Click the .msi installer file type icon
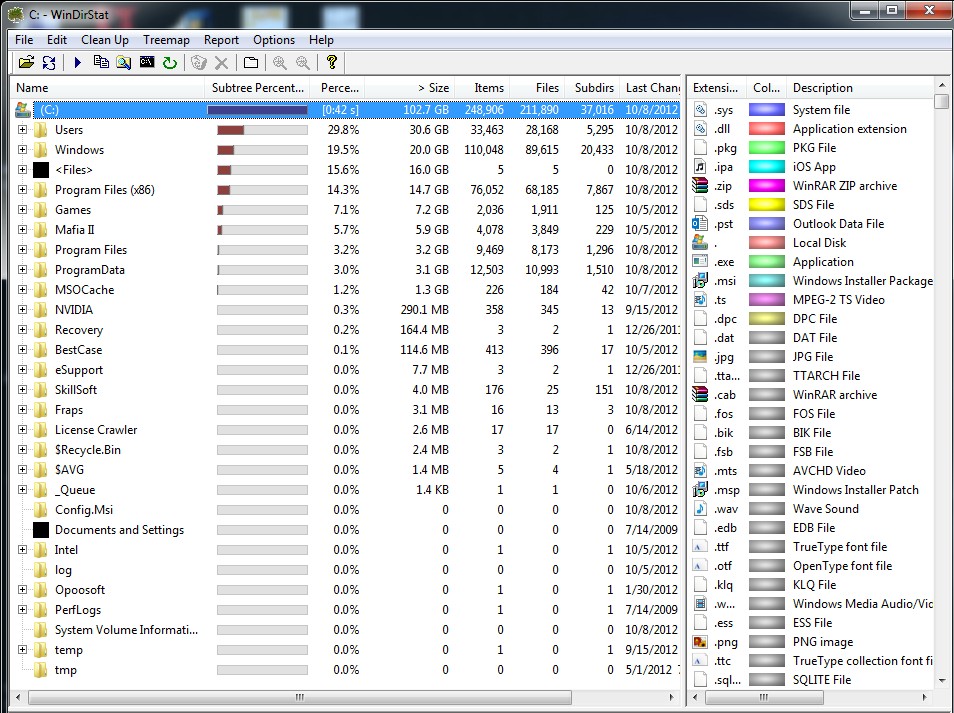 pyautogui.click(x=700, y=280)
